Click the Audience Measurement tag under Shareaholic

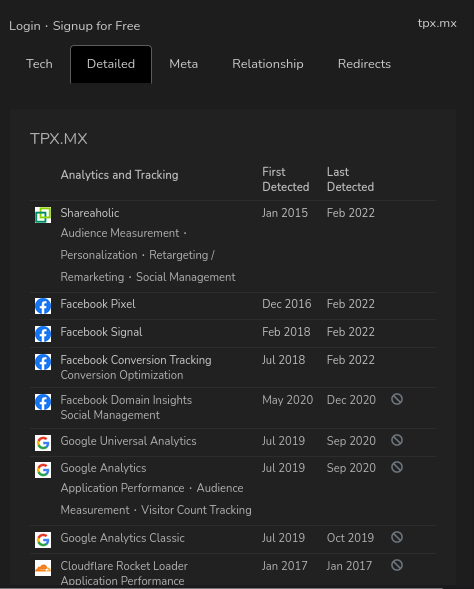(x=120, y=233)
